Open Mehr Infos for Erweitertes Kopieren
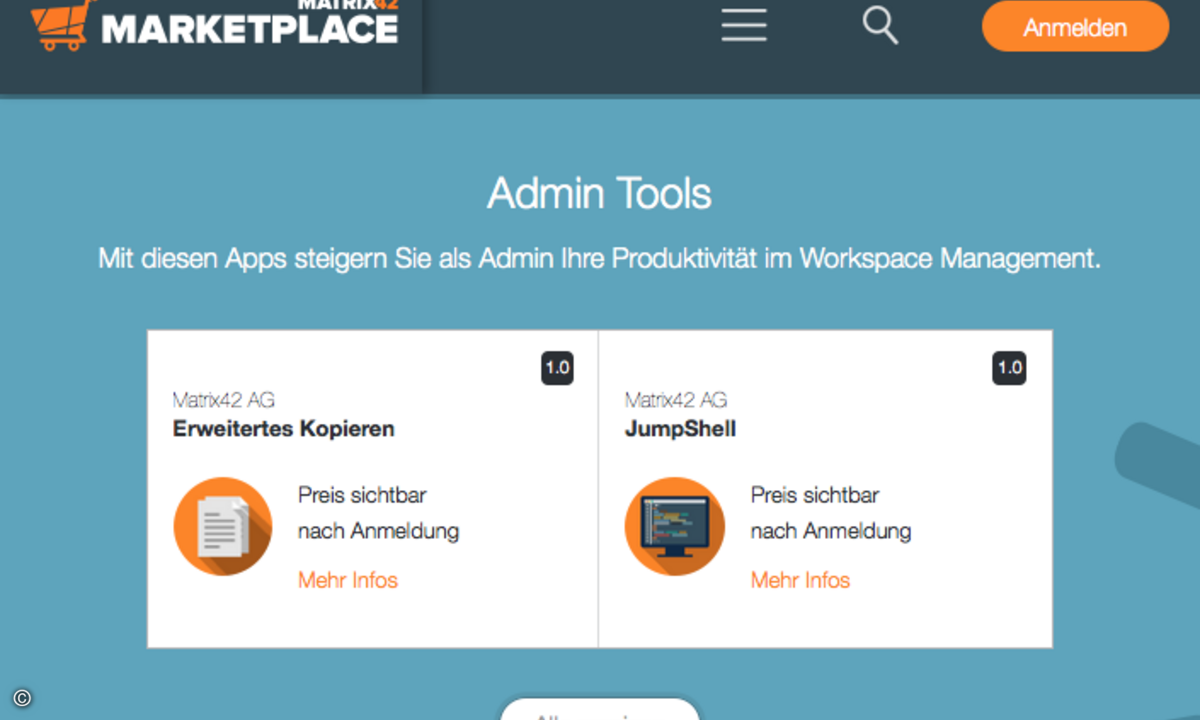This screenshot has width=1200, height=720. click(x=348, y=580)
